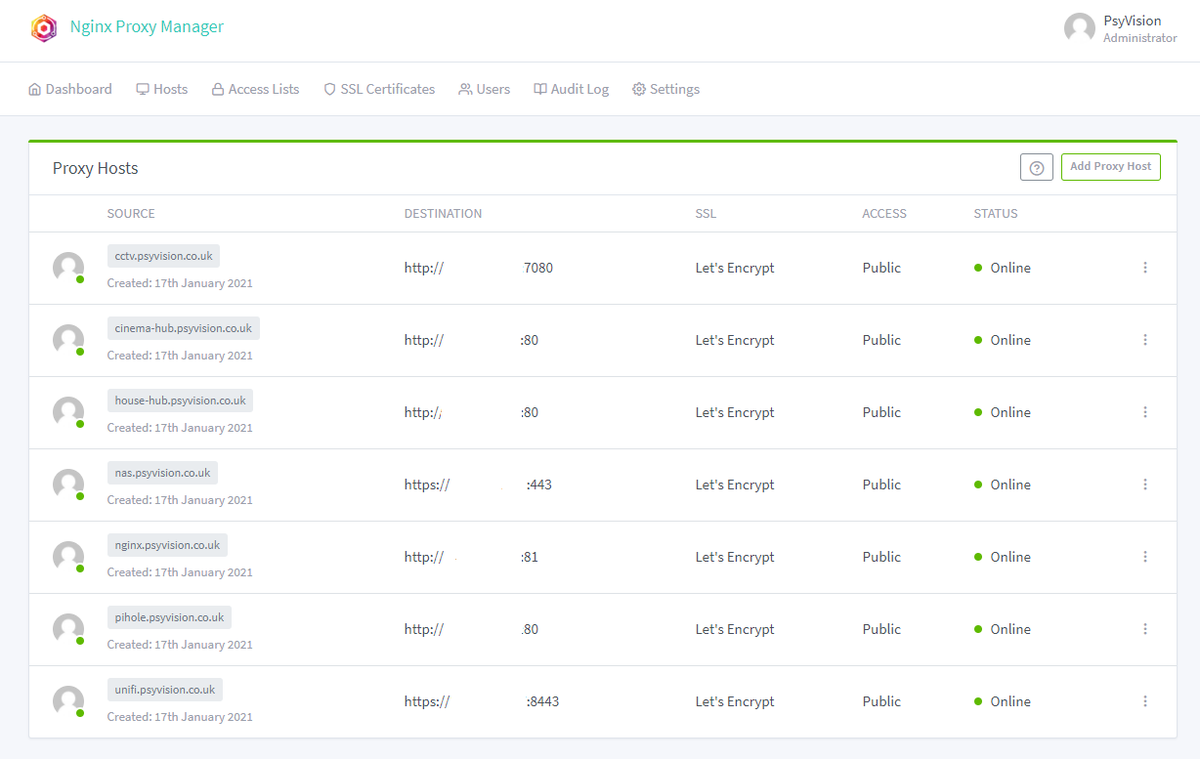Click the Add Proxy Host button
Screen dimensions: 1200x759
pos(1110,167)
